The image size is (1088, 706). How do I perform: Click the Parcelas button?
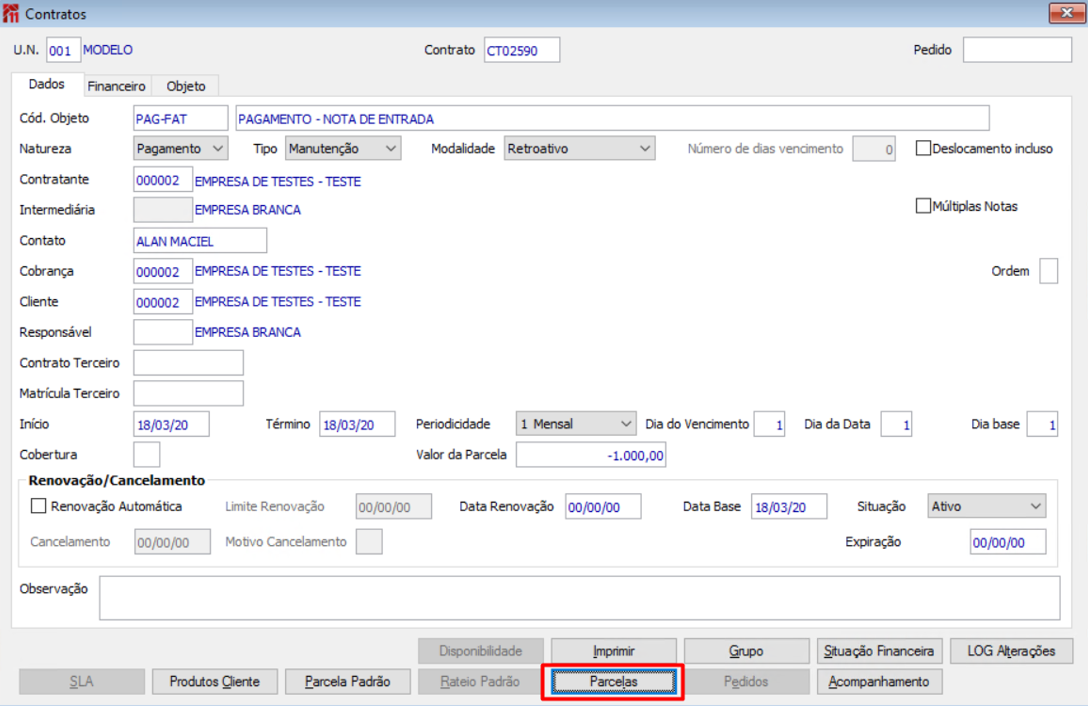pyautogui.click(x=613, y=682)
